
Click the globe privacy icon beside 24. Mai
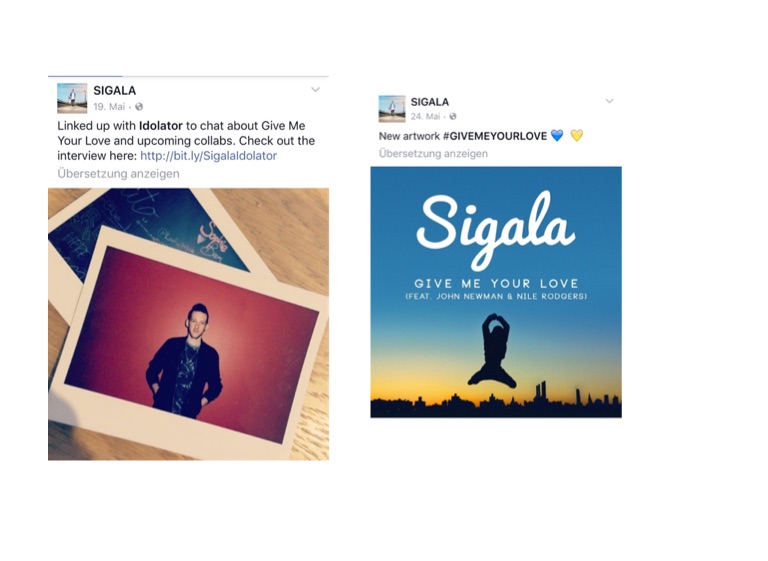click(x=453, y=117)
